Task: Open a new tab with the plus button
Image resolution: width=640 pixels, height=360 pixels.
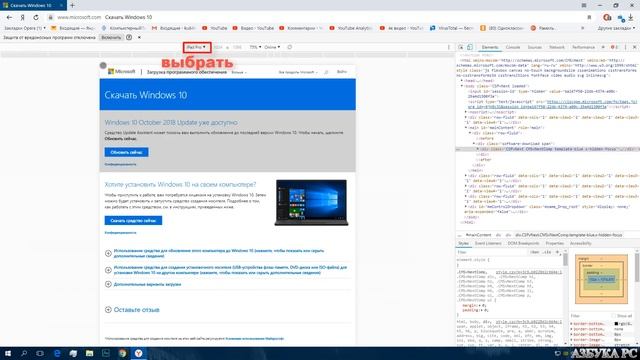Action: [72, 5]
